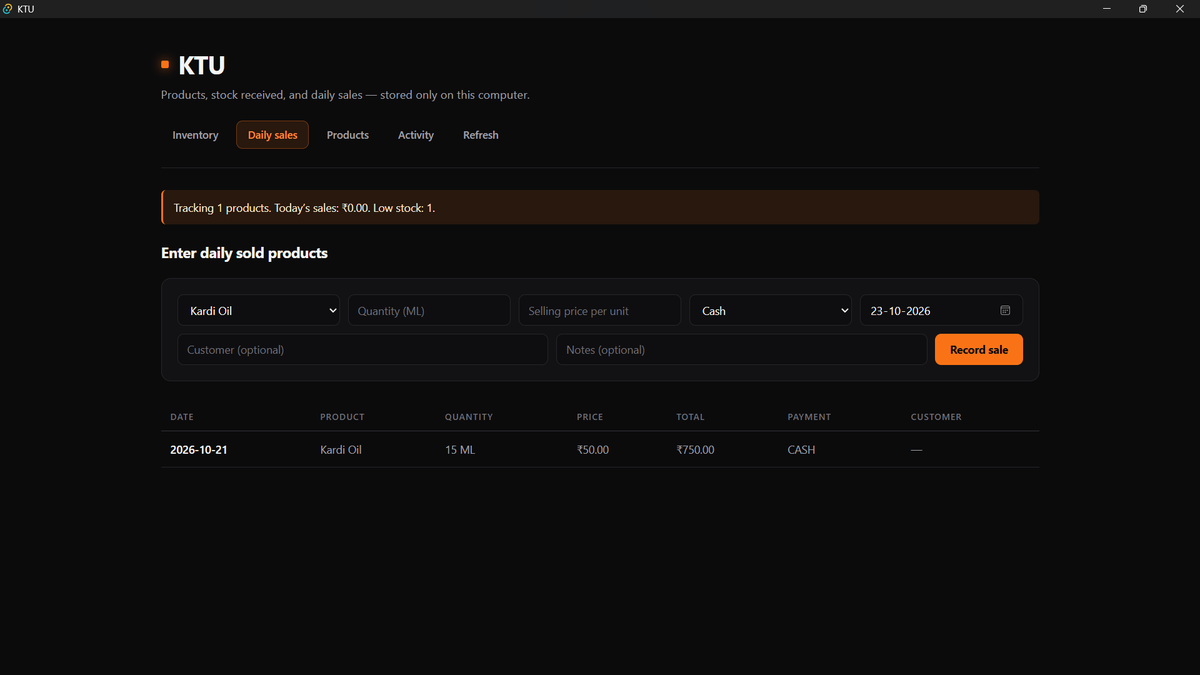Click the tracking summary status banner
Screen dimensions: 1200x675
pos(600,207)
